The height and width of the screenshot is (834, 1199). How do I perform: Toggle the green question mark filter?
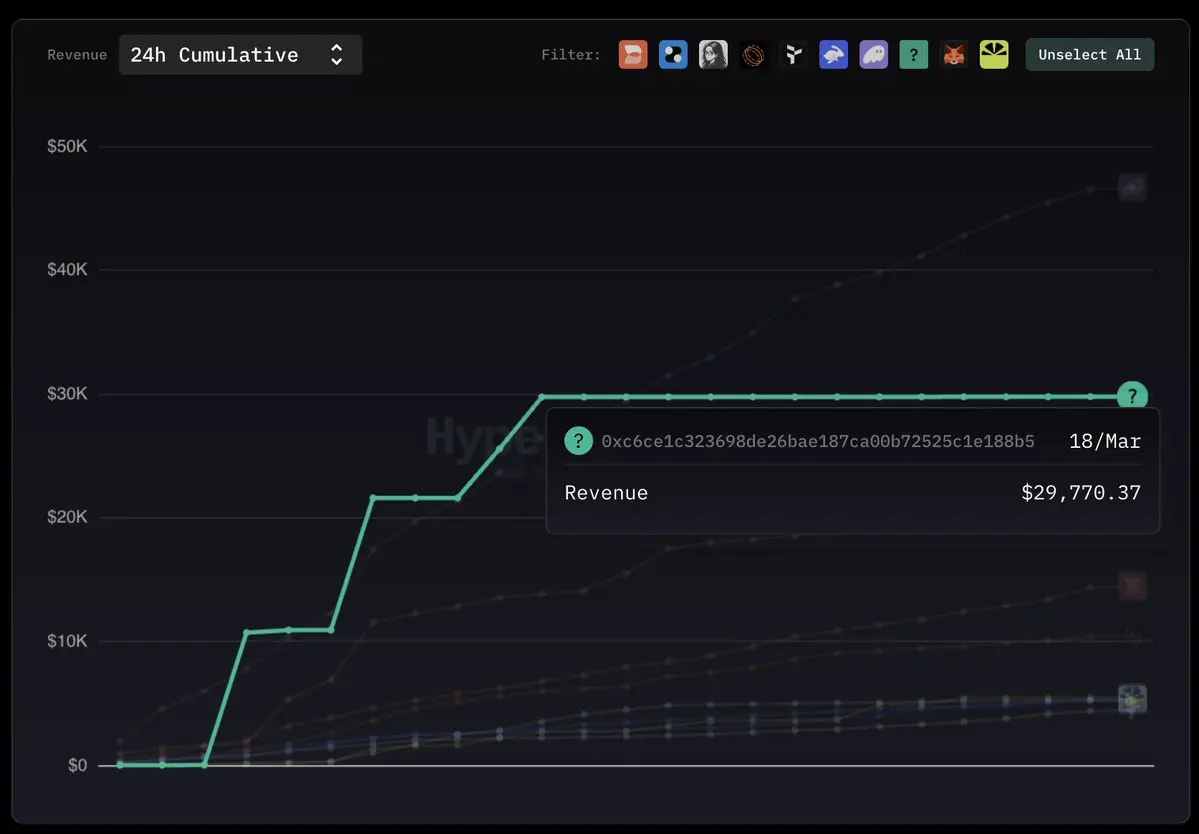[x=914, y=54]
